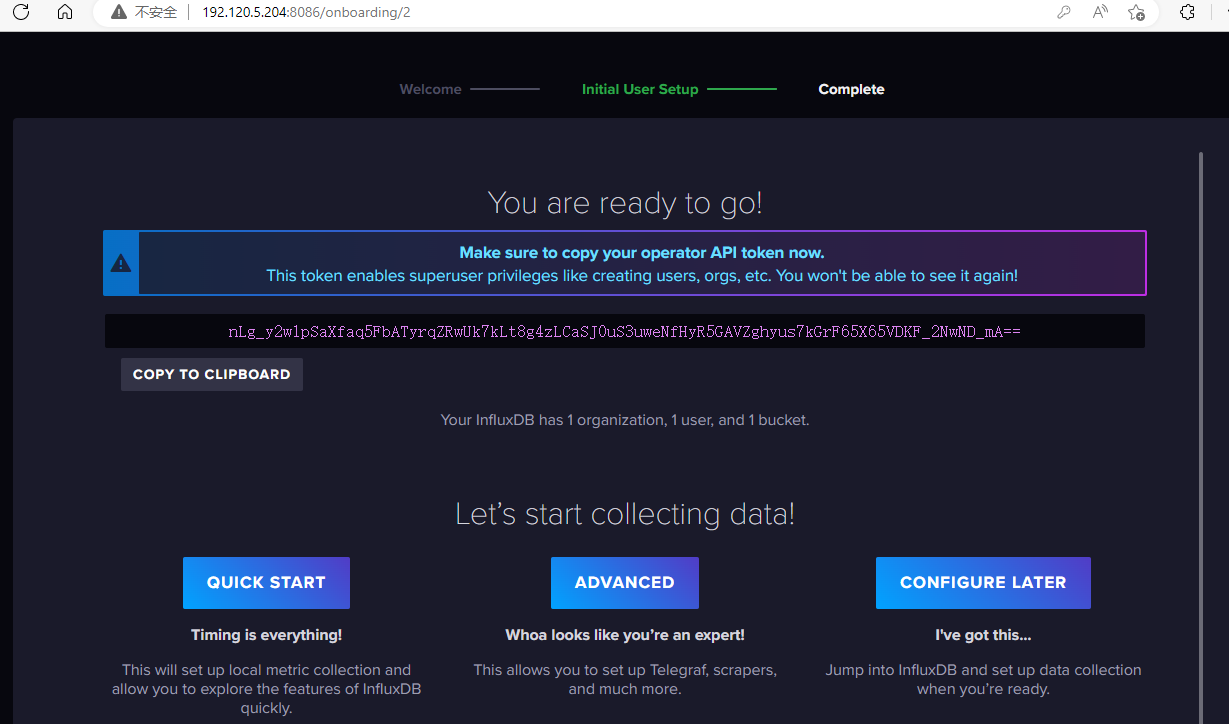This screenshot has height=724, width=1229.
Task: Select the Complete onboarding step
Action: click(851, 89)
